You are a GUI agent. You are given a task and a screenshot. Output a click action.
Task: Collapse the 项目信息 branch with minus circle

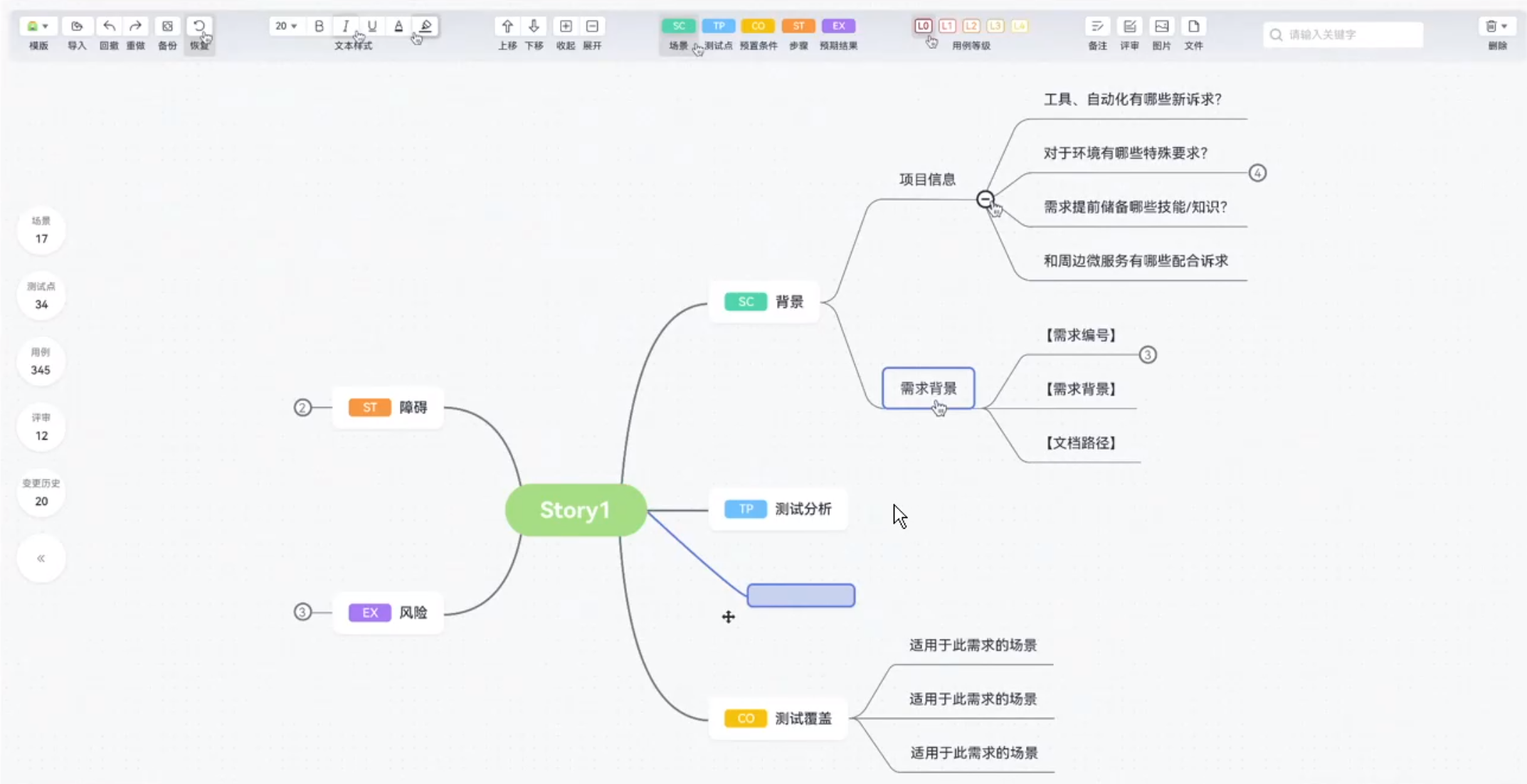coord(985,199)
